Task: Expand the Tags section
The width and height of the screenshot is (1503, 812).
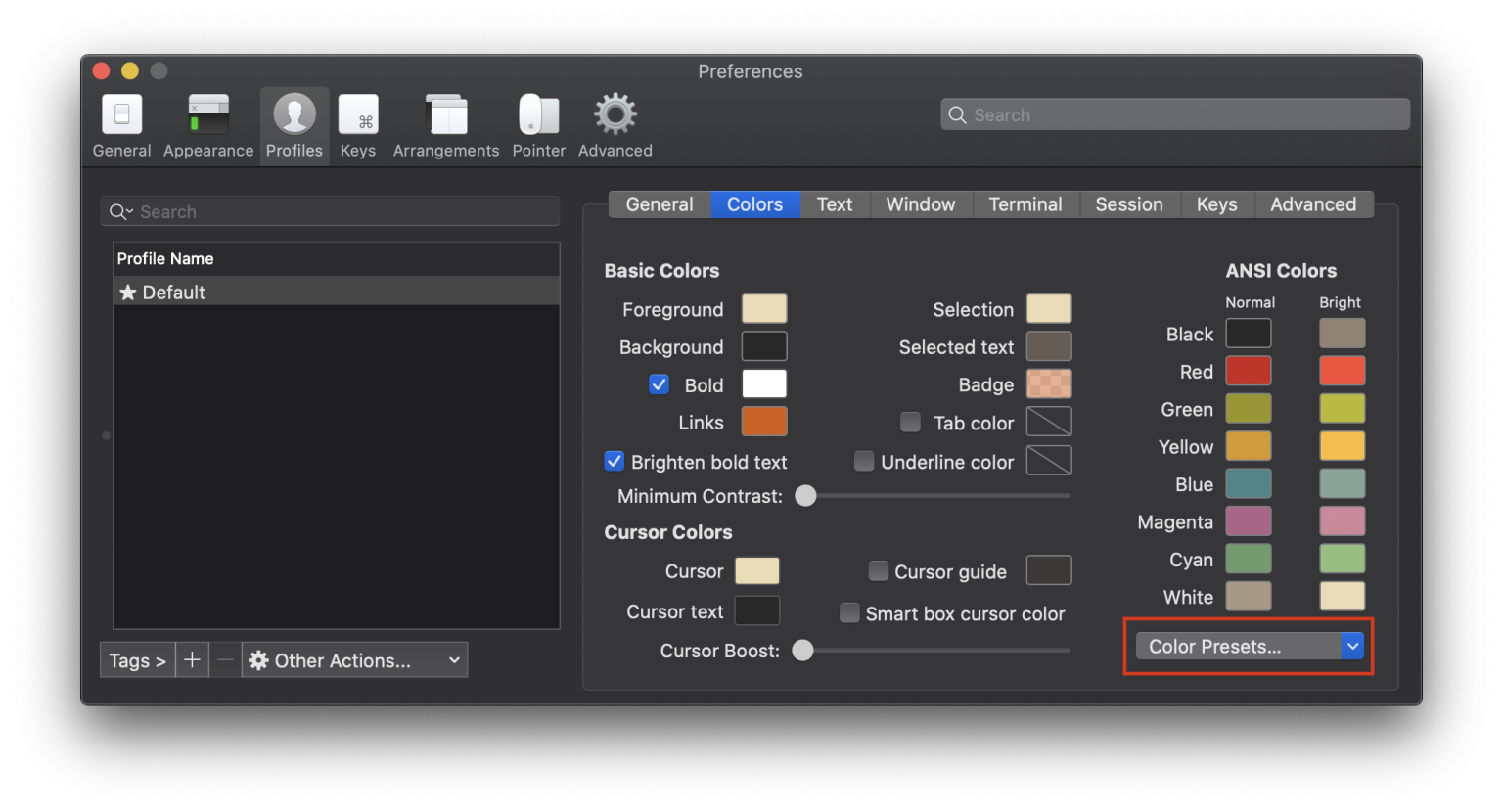Action: click(x=137, y=660)
